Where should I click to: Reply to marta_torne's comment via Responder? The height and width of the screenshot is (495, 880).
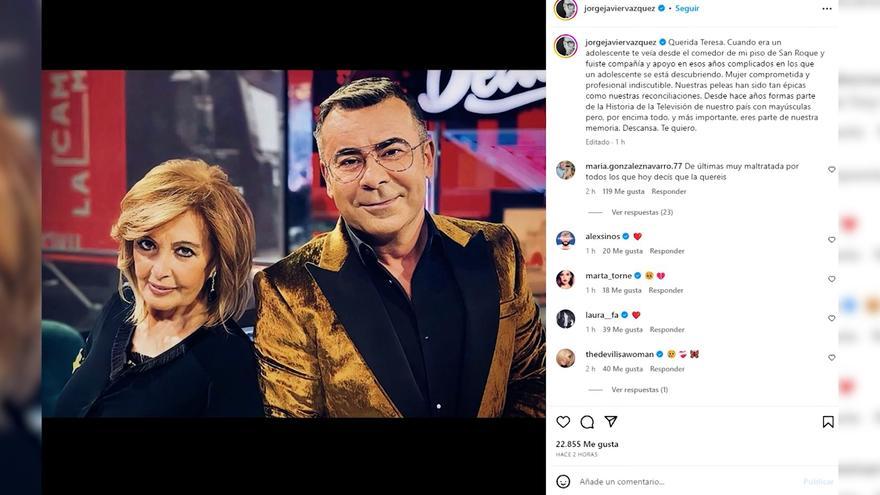tap(666, 290)
